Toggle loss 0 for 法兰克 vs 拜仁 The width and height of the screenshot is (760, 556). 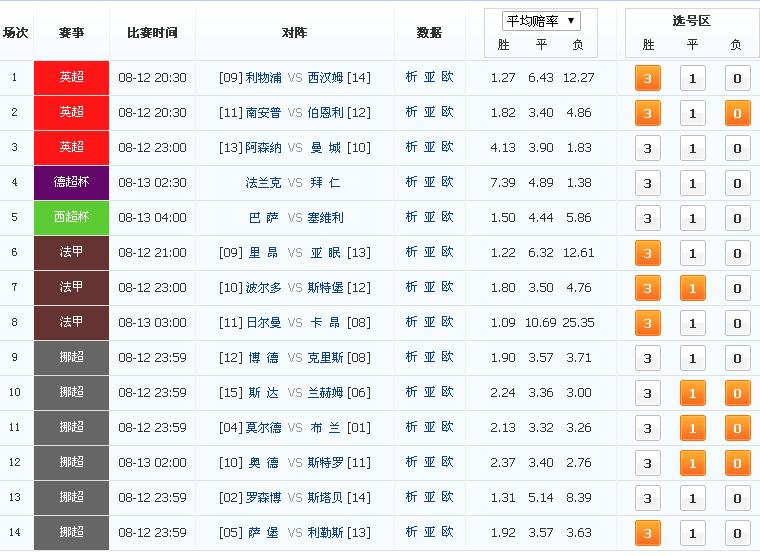(737, 183)
